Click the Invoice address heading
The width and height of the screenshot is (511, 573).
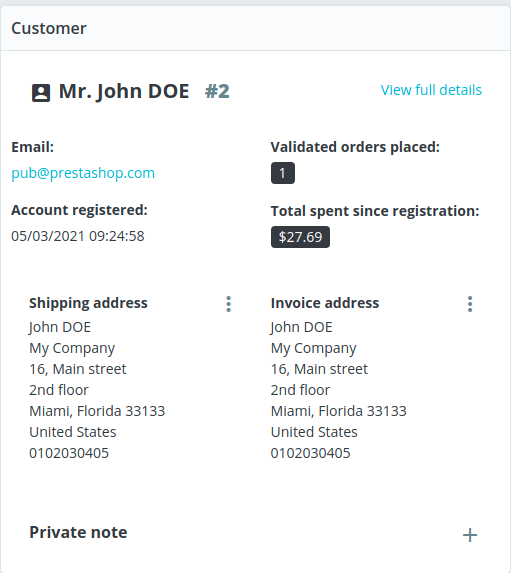tap(325, 303)
